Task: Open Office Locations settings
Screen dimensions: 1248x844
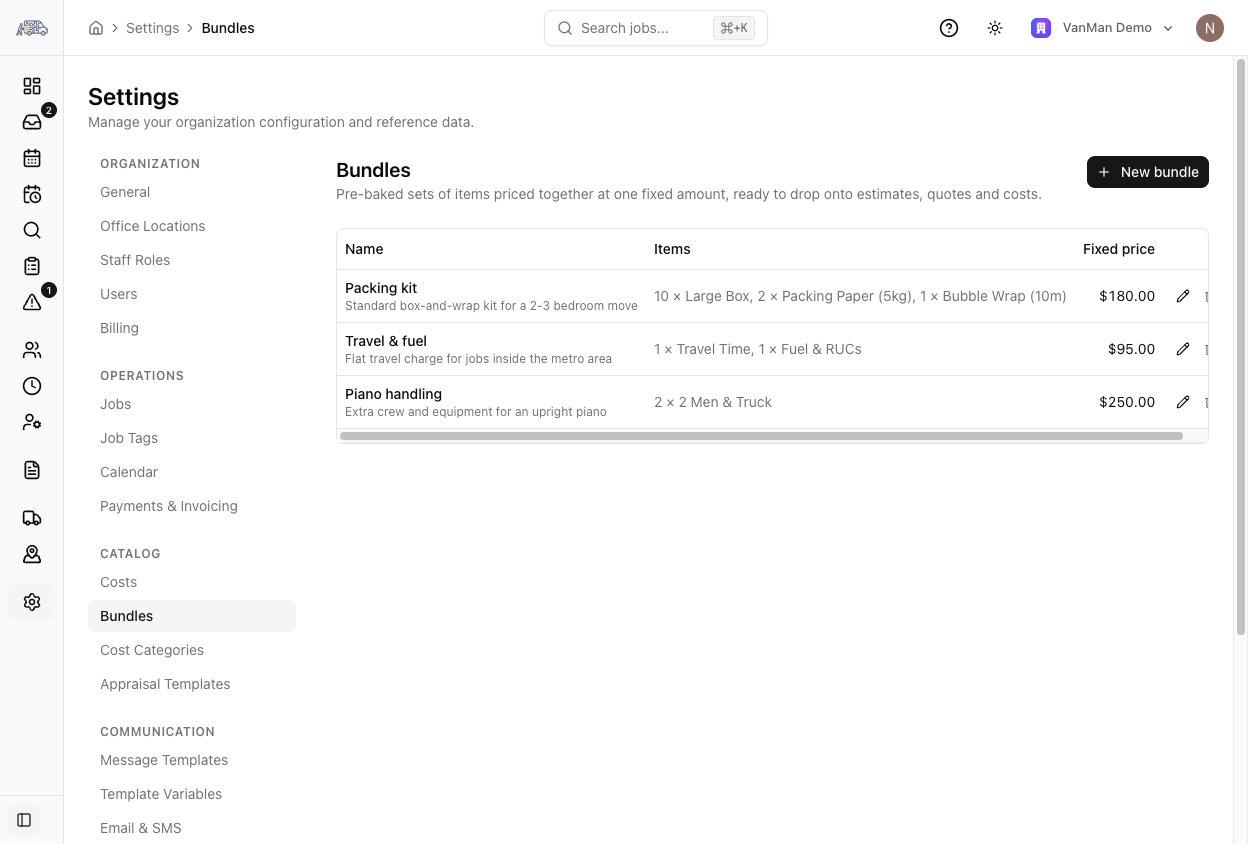Action: coord(153,226)
